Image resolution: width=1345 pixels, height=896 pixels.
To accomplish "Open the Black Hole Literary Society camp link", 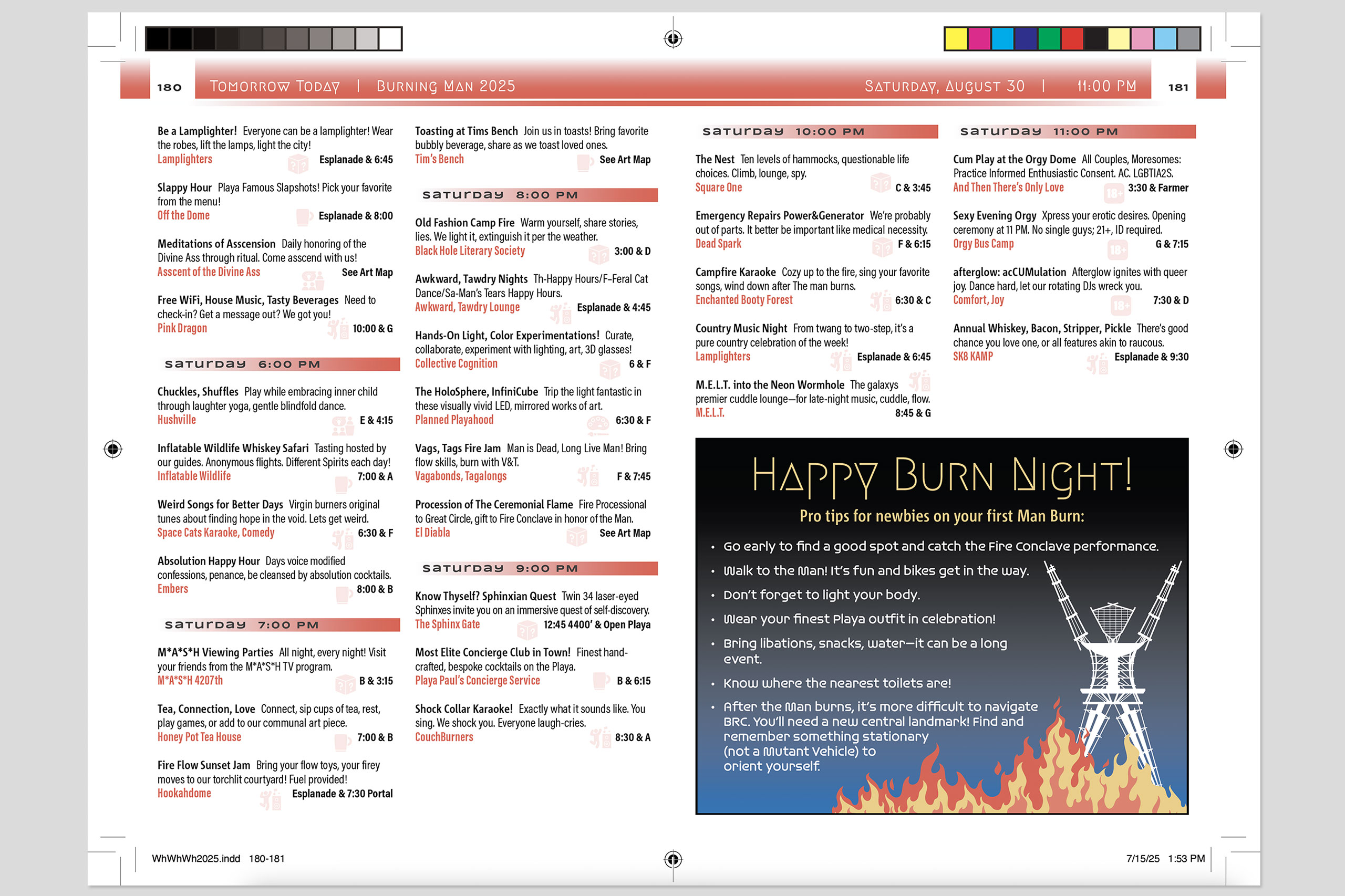I will pos(469,251).
